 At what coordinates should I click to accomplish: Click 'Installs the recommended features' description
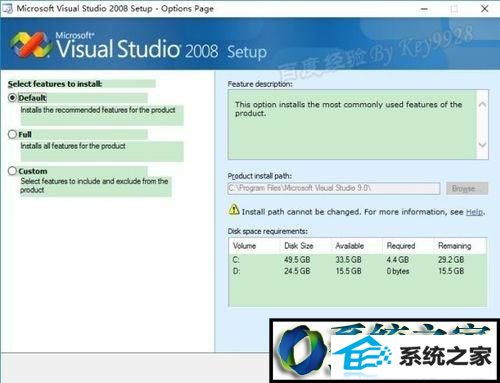[x=98, y=110]
